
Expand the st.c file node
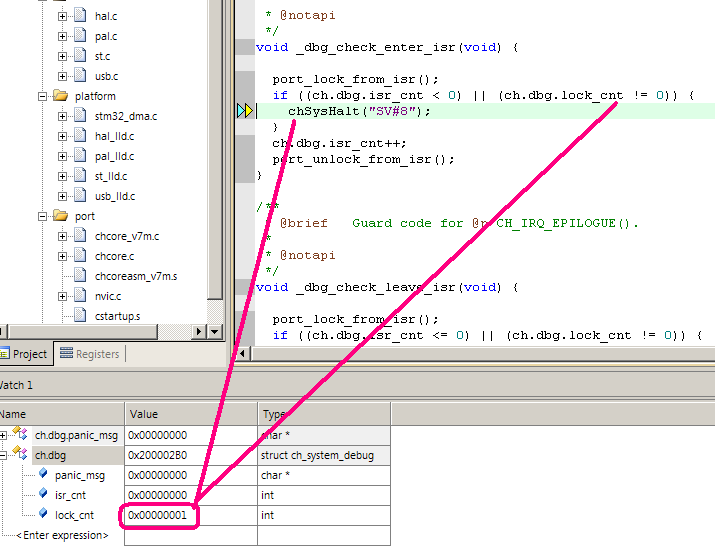pyautogui.click(x=62, y=57)
